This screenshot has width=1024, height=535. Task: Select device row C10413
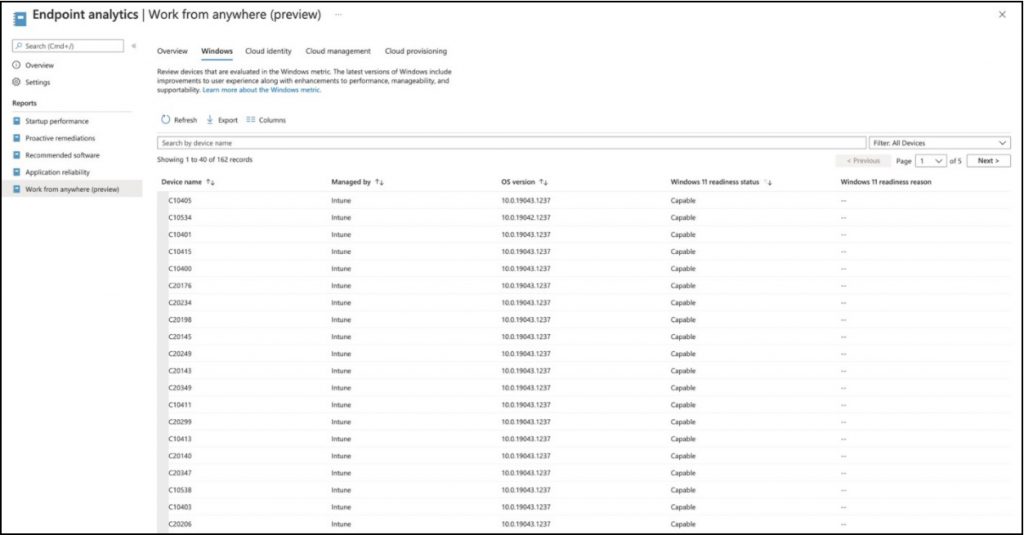click(x=583, y=438)
